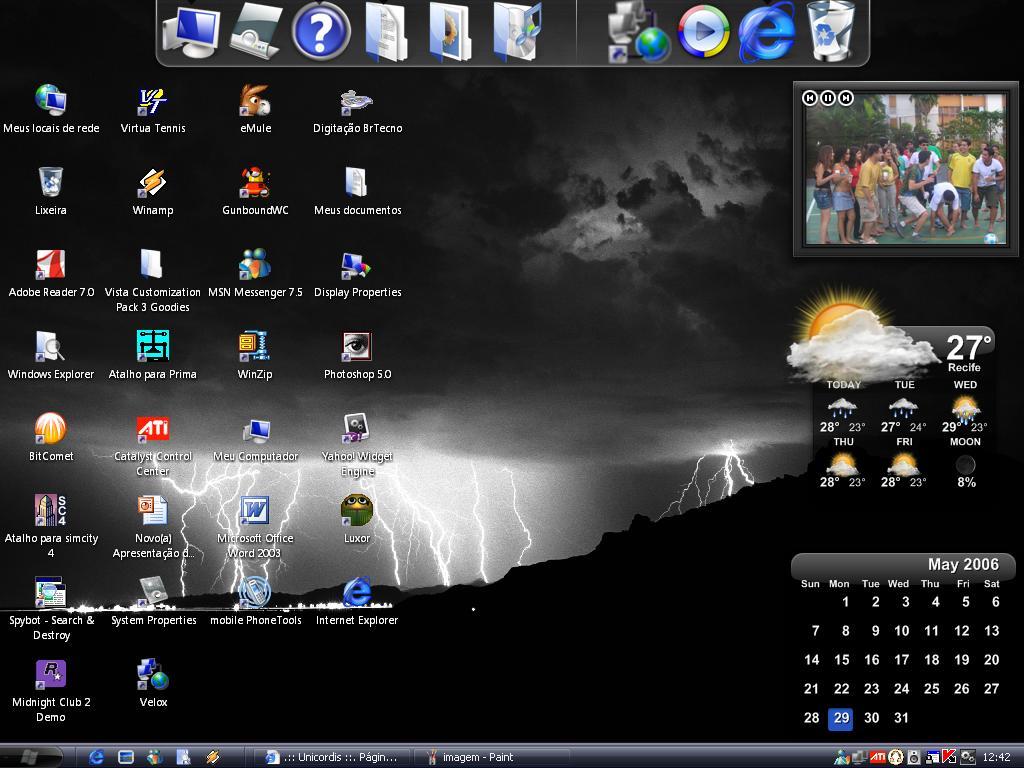
Task: Open the Start button on taskbar
Action: pyautogui.click(x=31, y=757)
